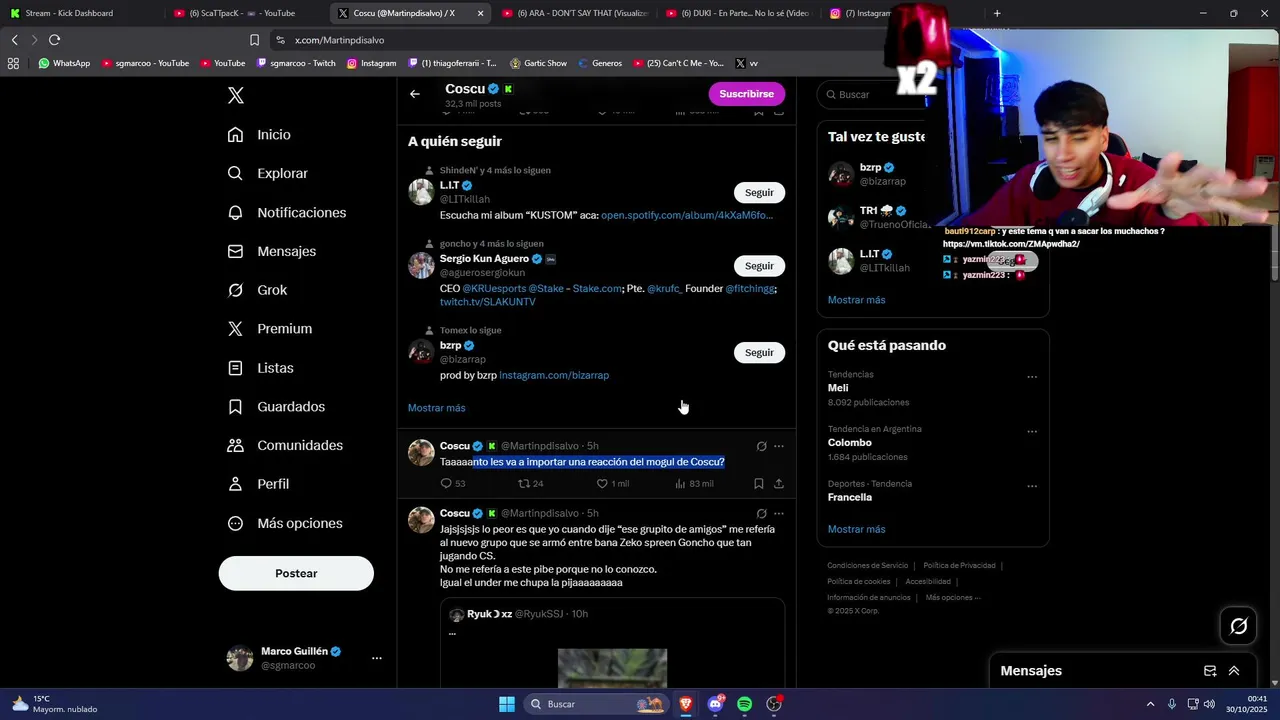
Task: Click Grok icon on the Taaaaanto tweet
Action: pyautogui.click(x=761, y=447)
